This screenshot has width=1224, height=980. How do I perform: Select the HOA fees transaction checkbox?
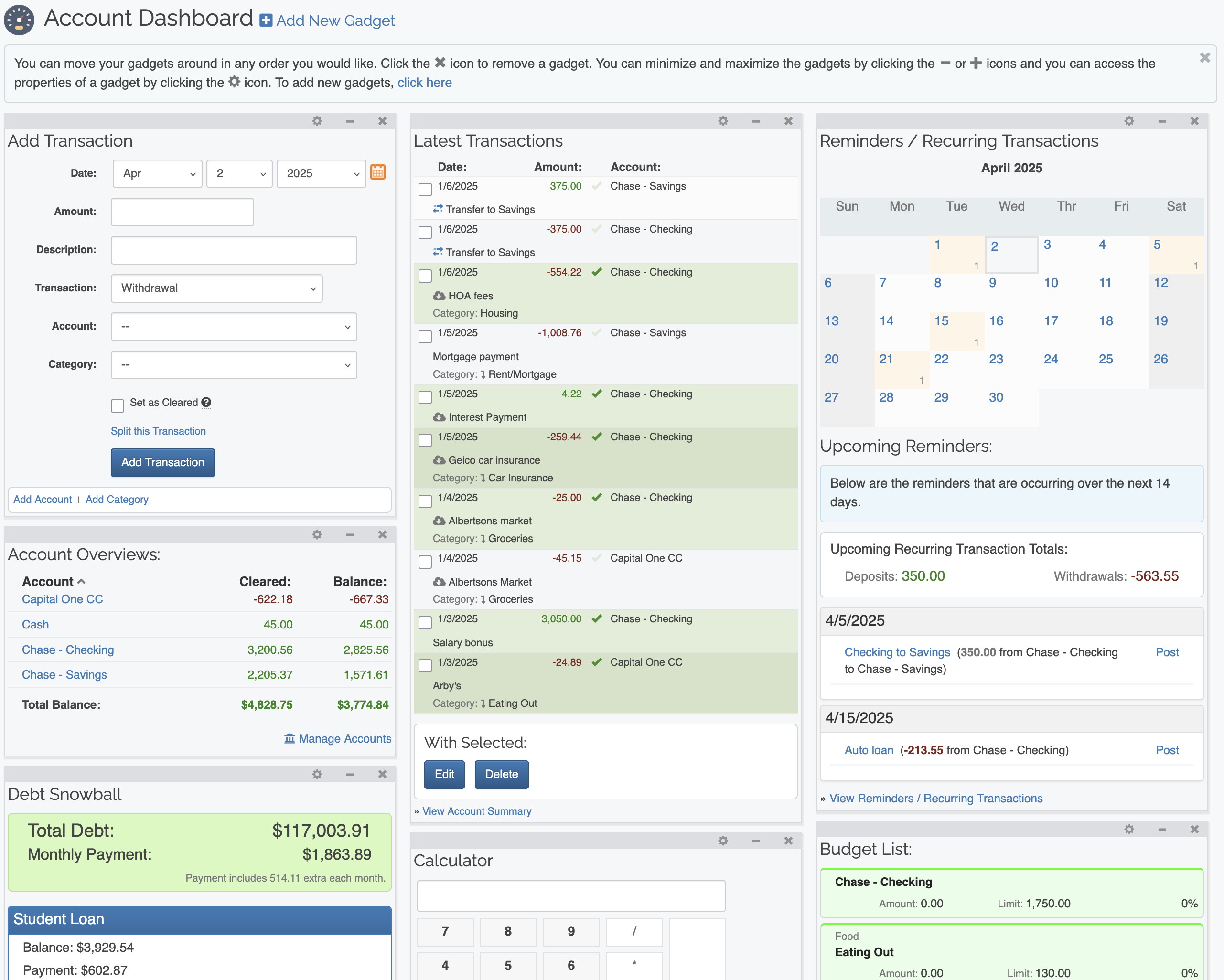pyautogui.click(x=425, y=276)
